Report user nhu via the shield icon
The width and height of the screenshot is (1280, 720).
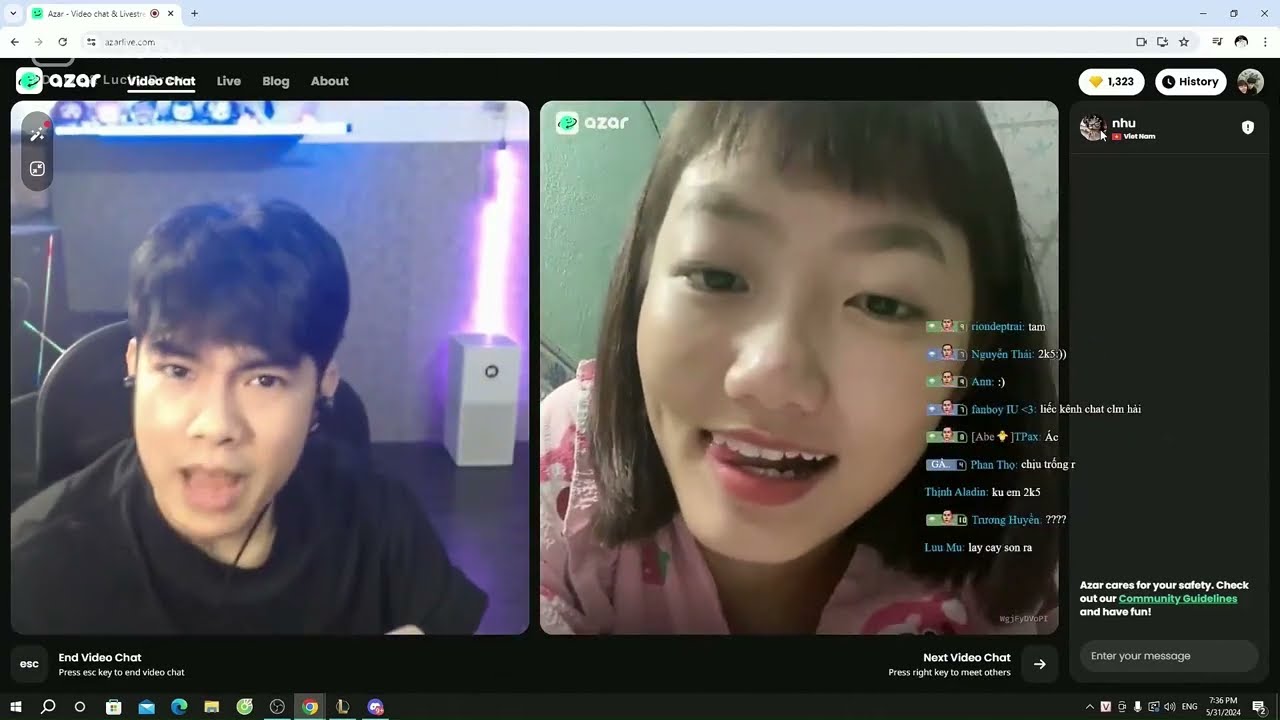[x=1248, y=127]
